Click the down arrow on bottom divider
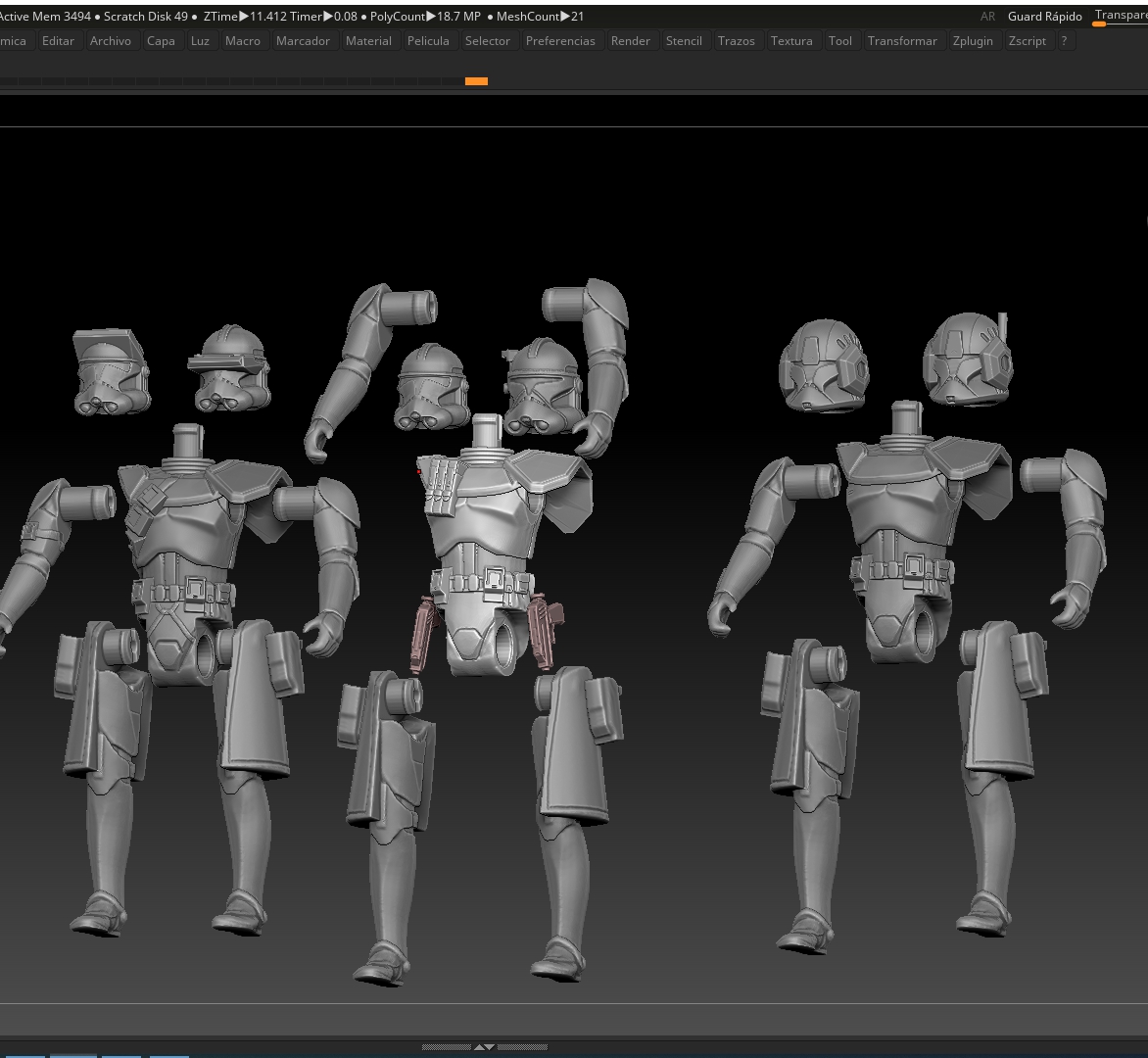 click(x=490, y=1047)
